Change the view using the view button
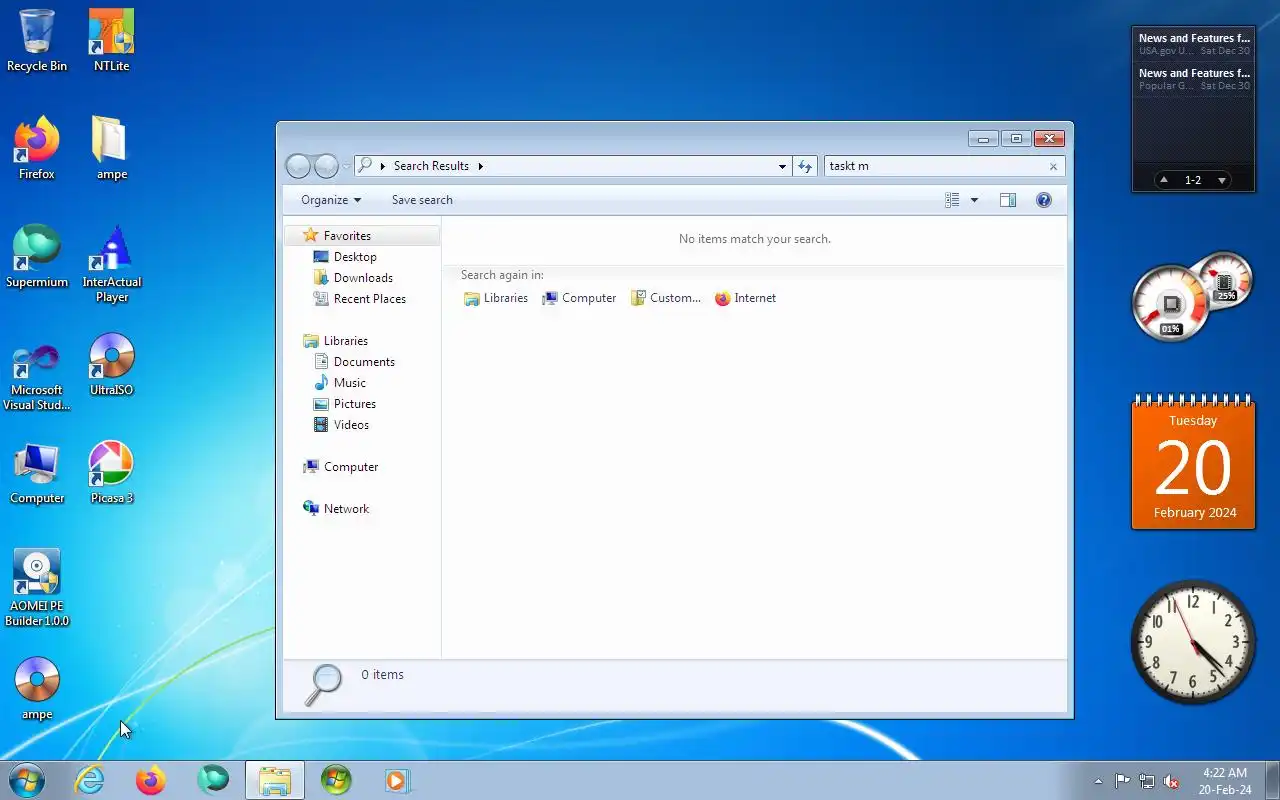The image size is (1280, 800). pyautogui.click(x=952, y=200)
